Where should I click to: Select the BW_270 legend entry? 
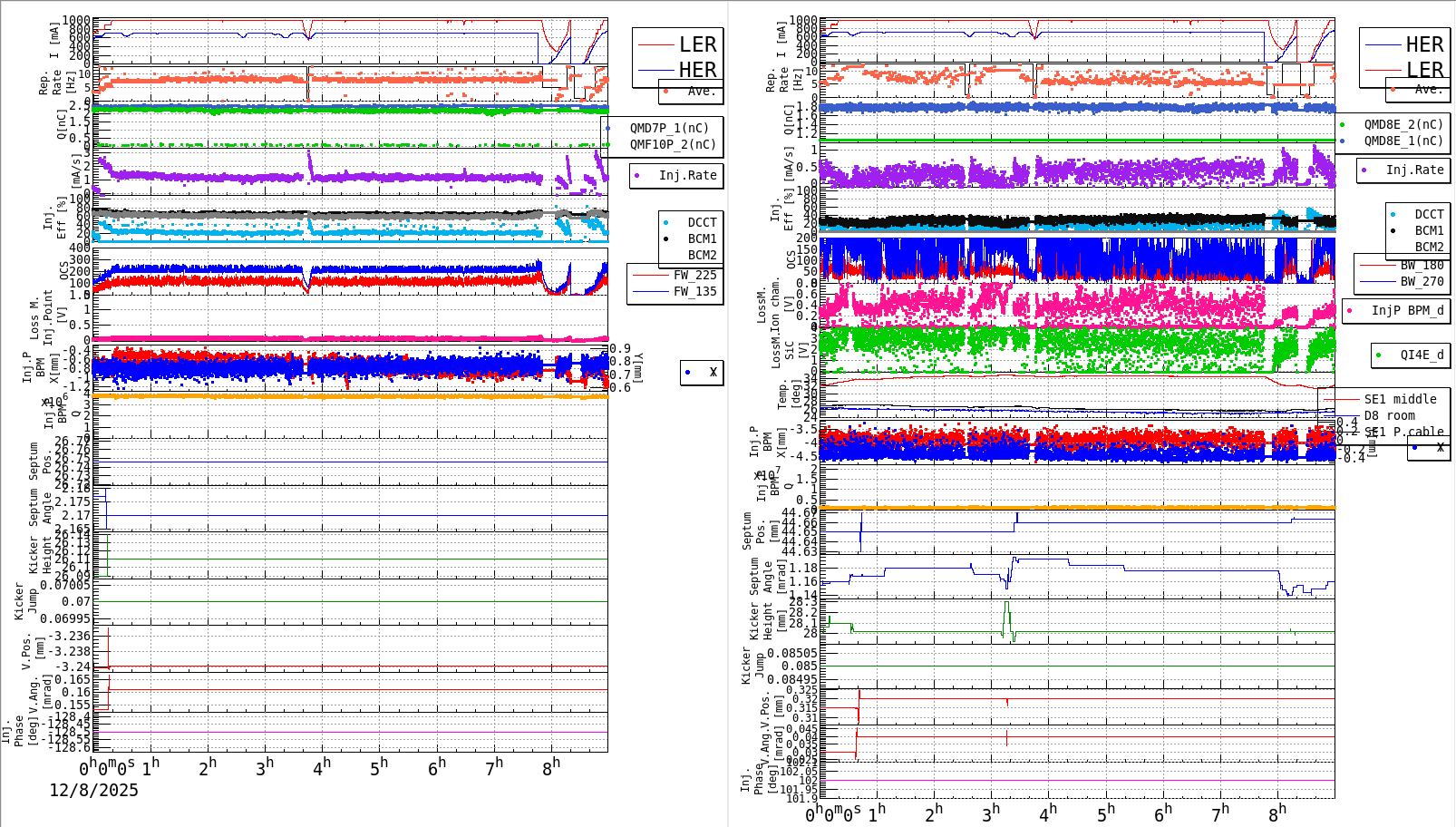(x=1422, y=281)
